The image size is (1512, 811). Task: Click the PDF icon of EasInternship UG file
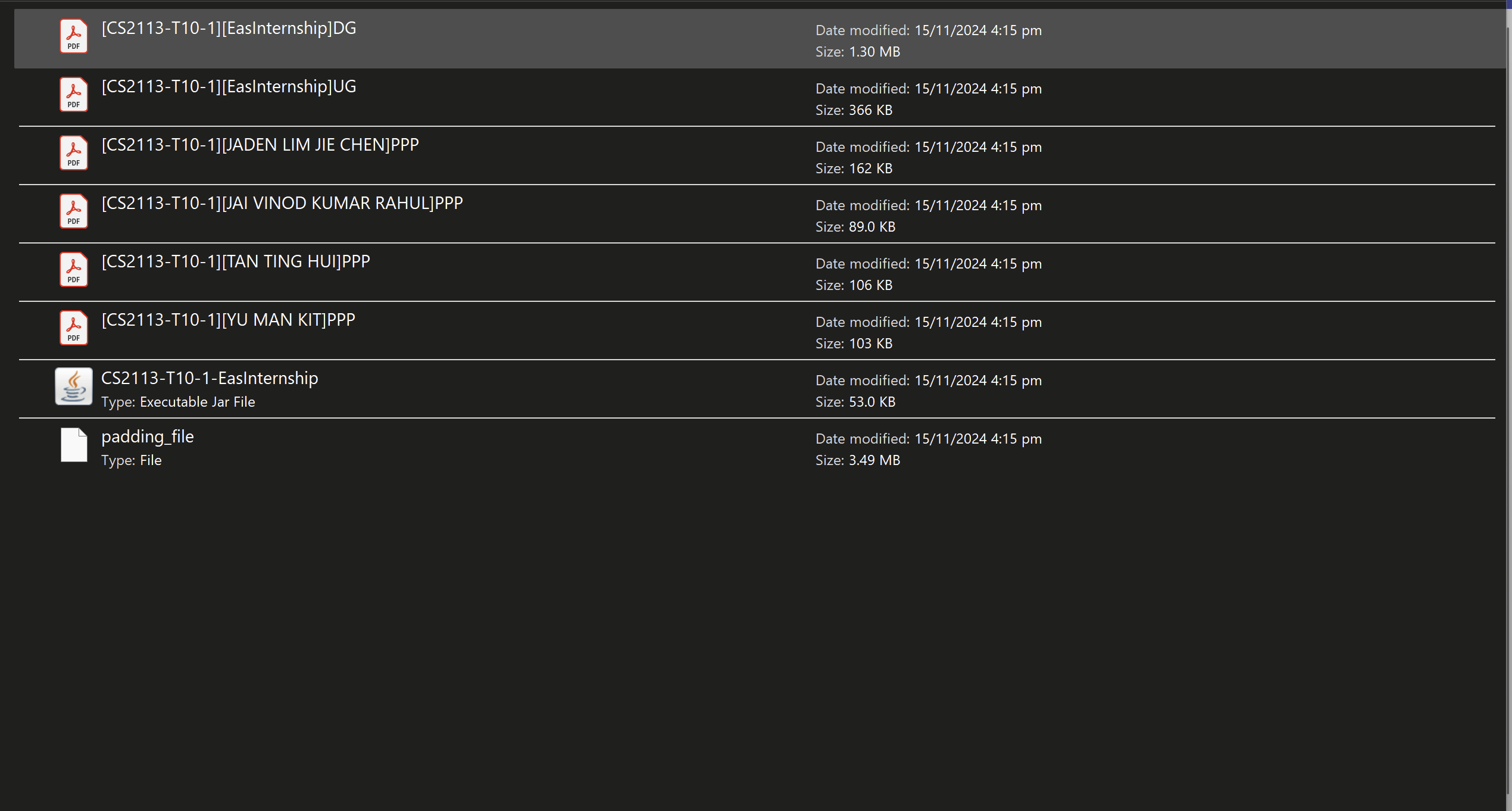(73, 95)
